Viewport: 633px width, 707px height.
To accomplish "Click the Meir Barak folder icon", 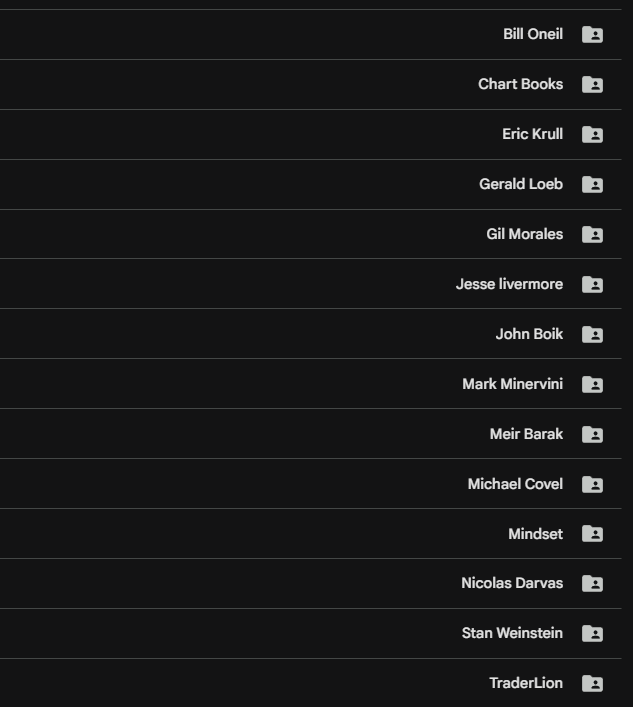I will [592, 434].
